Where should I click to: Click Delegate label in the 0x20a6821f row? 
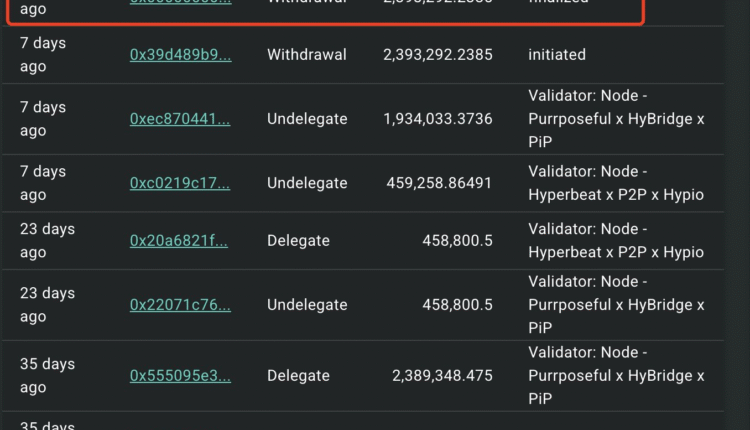tap(298, 241)
